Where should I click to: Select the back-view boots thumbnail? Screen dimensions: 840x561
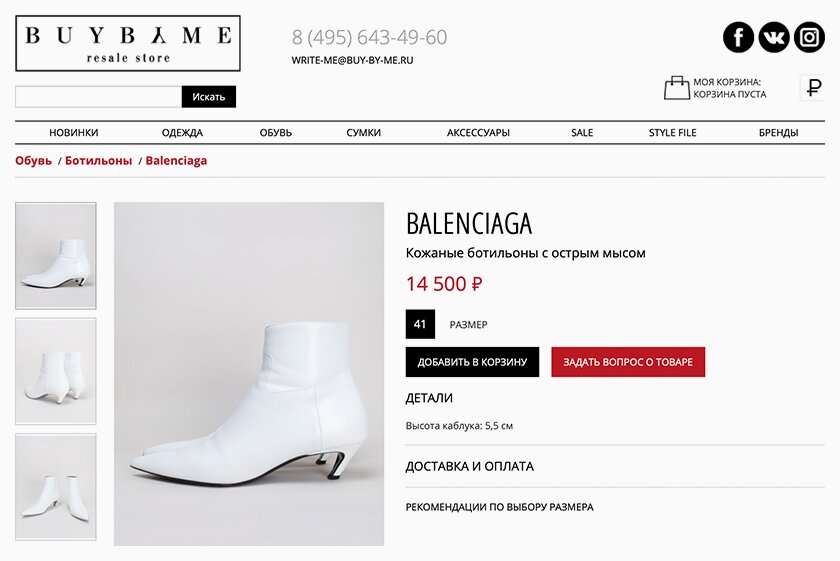tap(56, 371)
